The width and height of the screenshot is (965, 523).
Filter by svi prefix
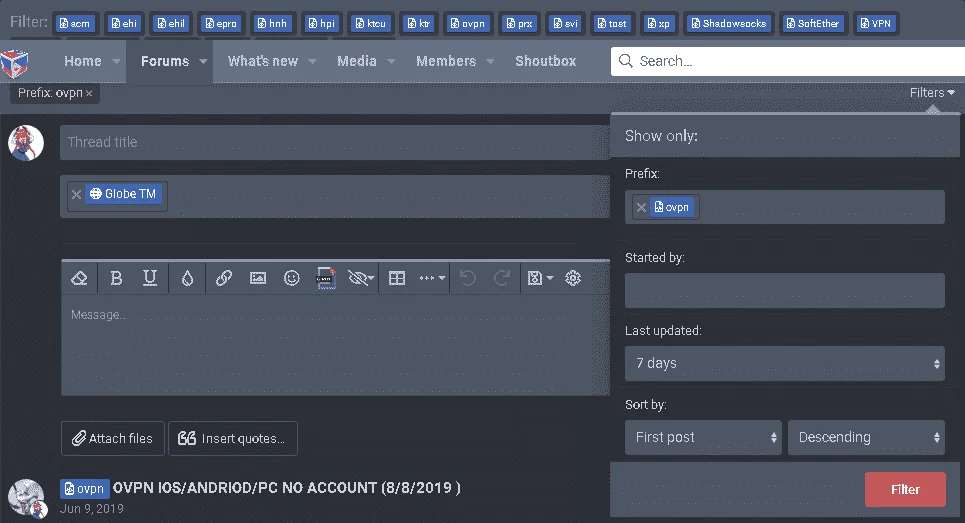pyautogui.click(x=566, y=23)
